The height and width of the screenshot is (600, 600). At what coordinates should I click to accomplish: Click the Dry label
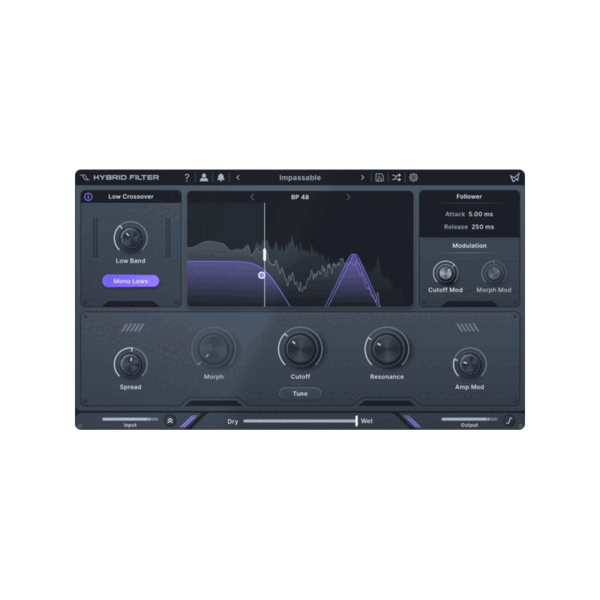(x=233, y=421)
